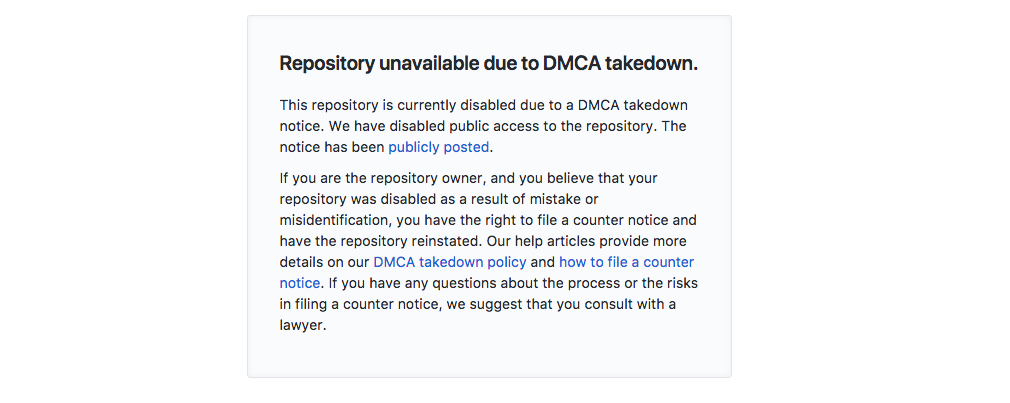Open "how to file a counter" link
Screen dimensions: 1010x403
coord(626,262)
